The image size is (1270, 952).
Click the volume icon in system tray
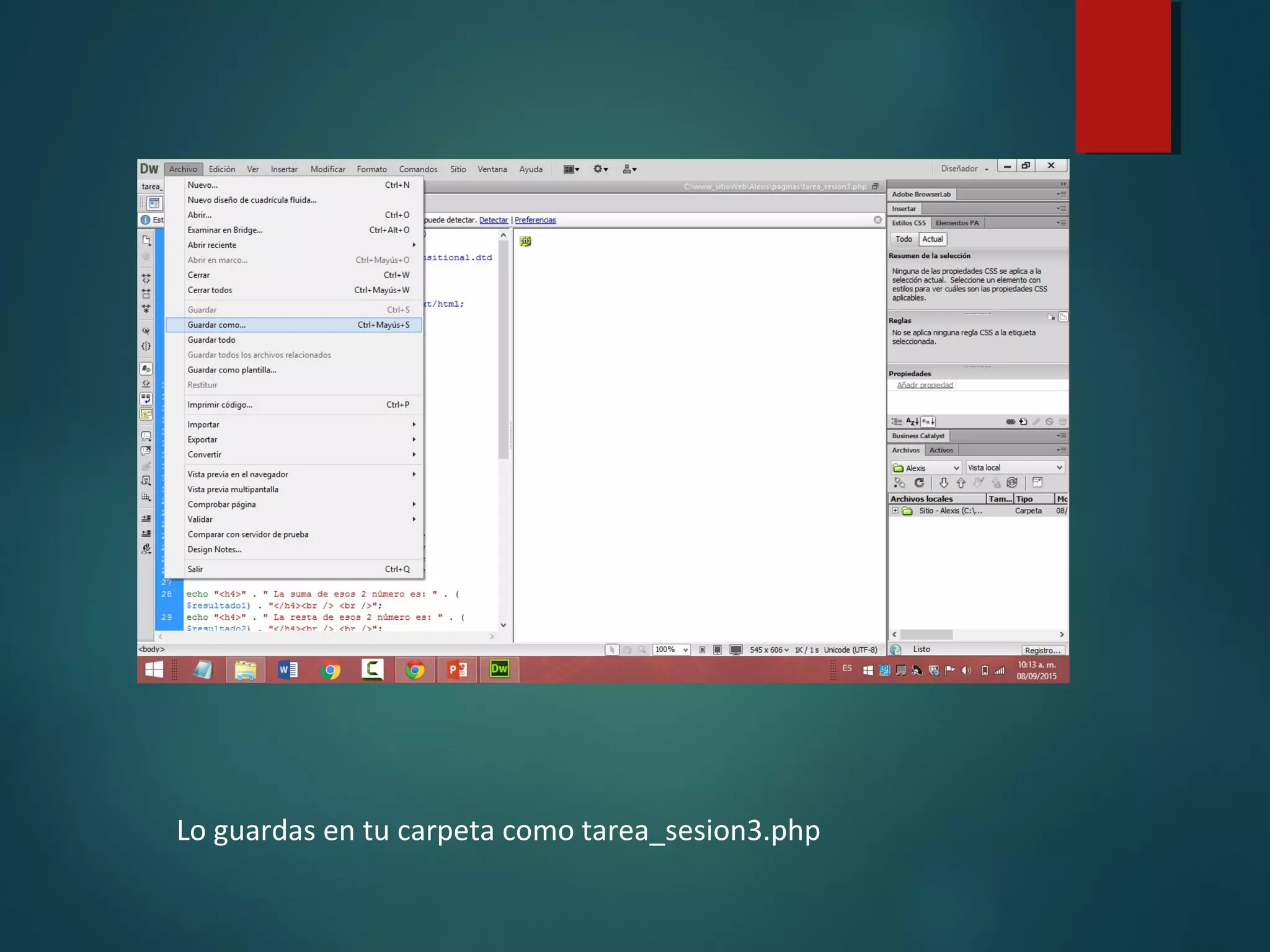pos(966,671)
